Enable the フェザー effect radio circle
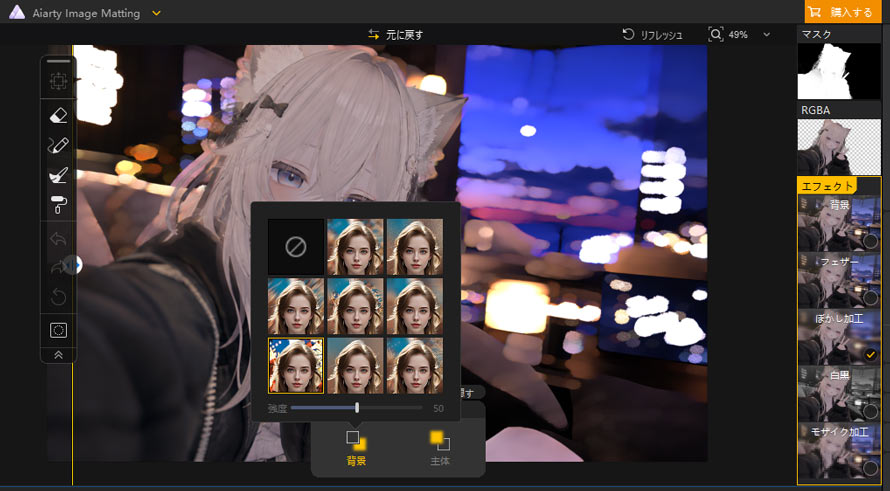 pyautogui.click(x=870, y=297)
